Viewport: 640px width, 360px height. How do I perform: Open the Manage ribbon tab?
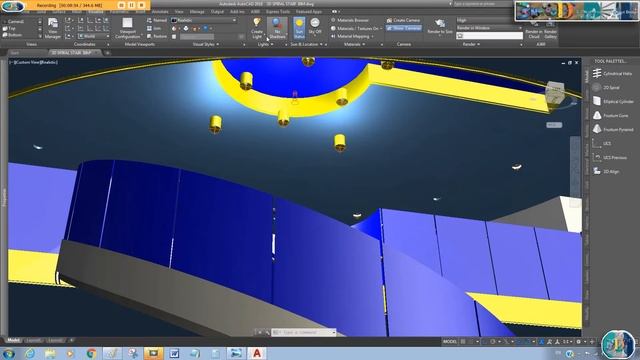[197, 12]
